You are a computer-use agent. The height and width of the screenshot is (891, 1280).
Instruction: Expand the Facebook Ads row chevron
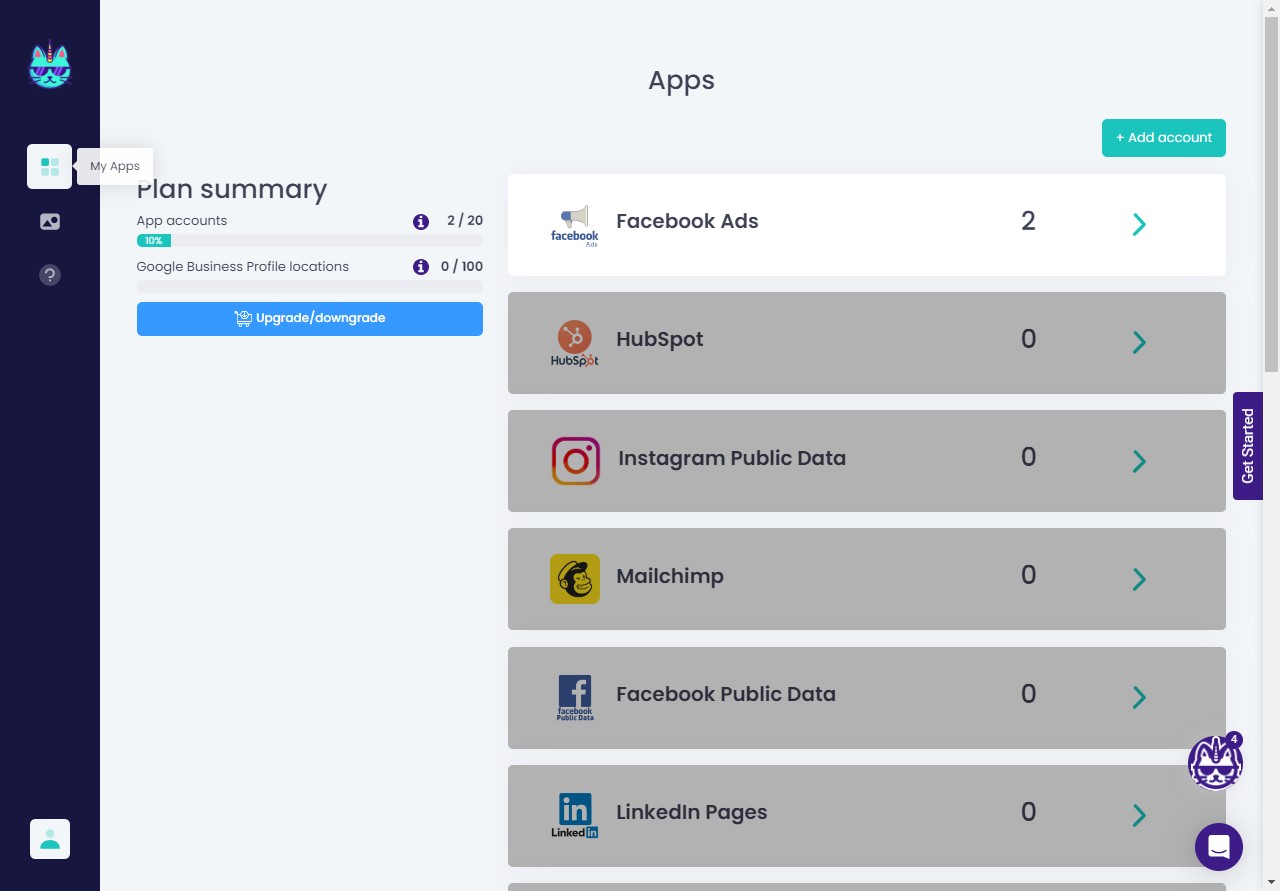coord(1139,224)
